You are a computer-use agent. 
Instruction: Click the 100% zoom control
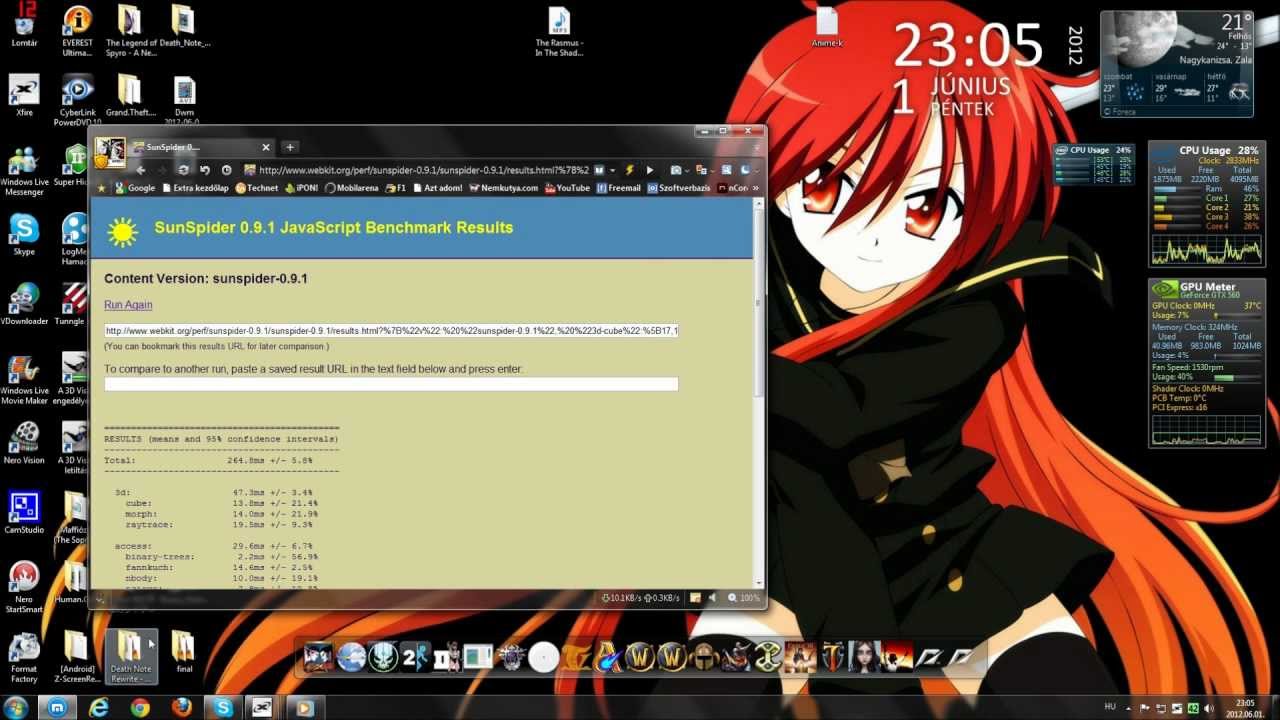pos(743,598)
